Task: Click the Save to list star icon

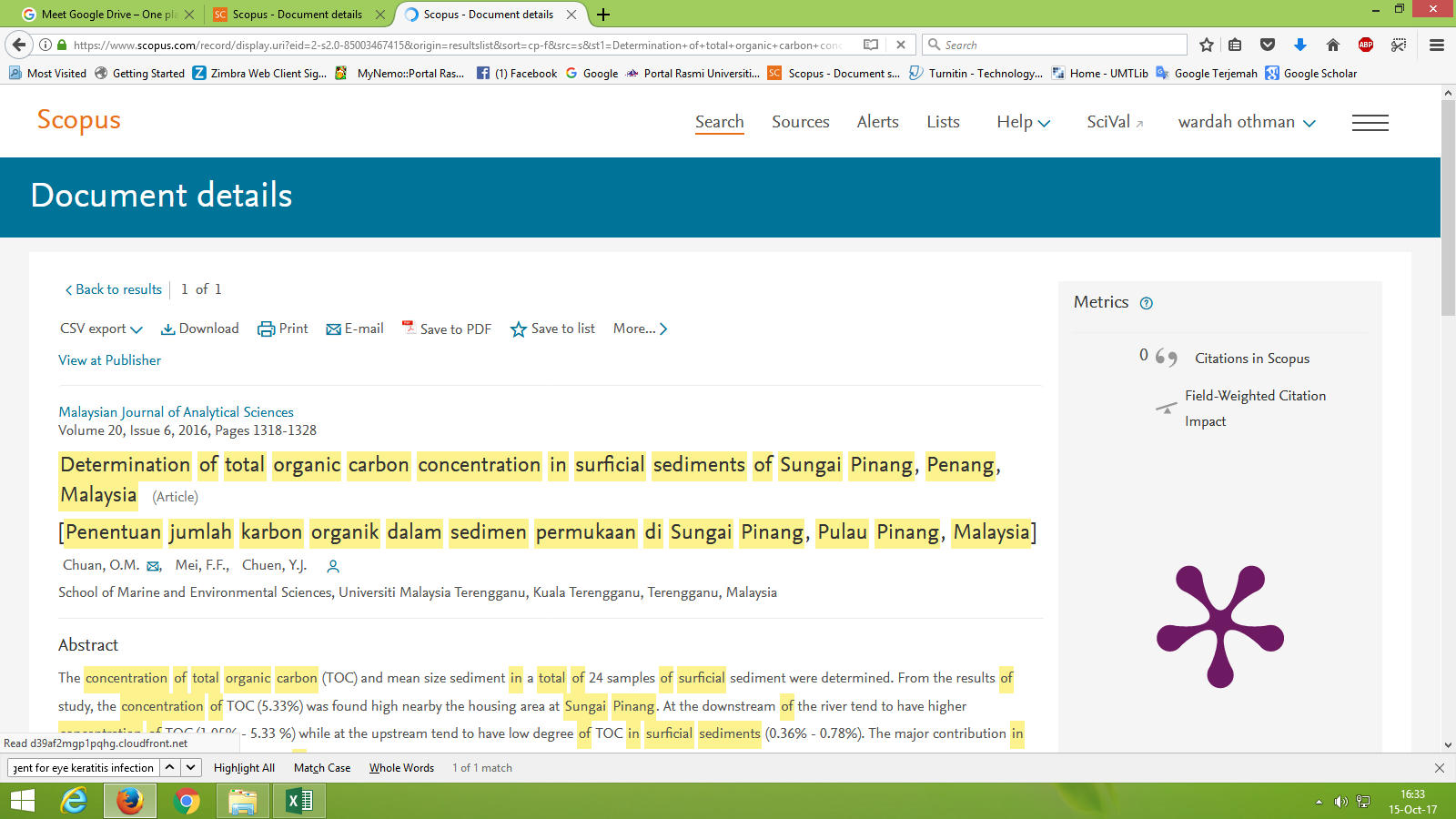Action: (519, 329)
